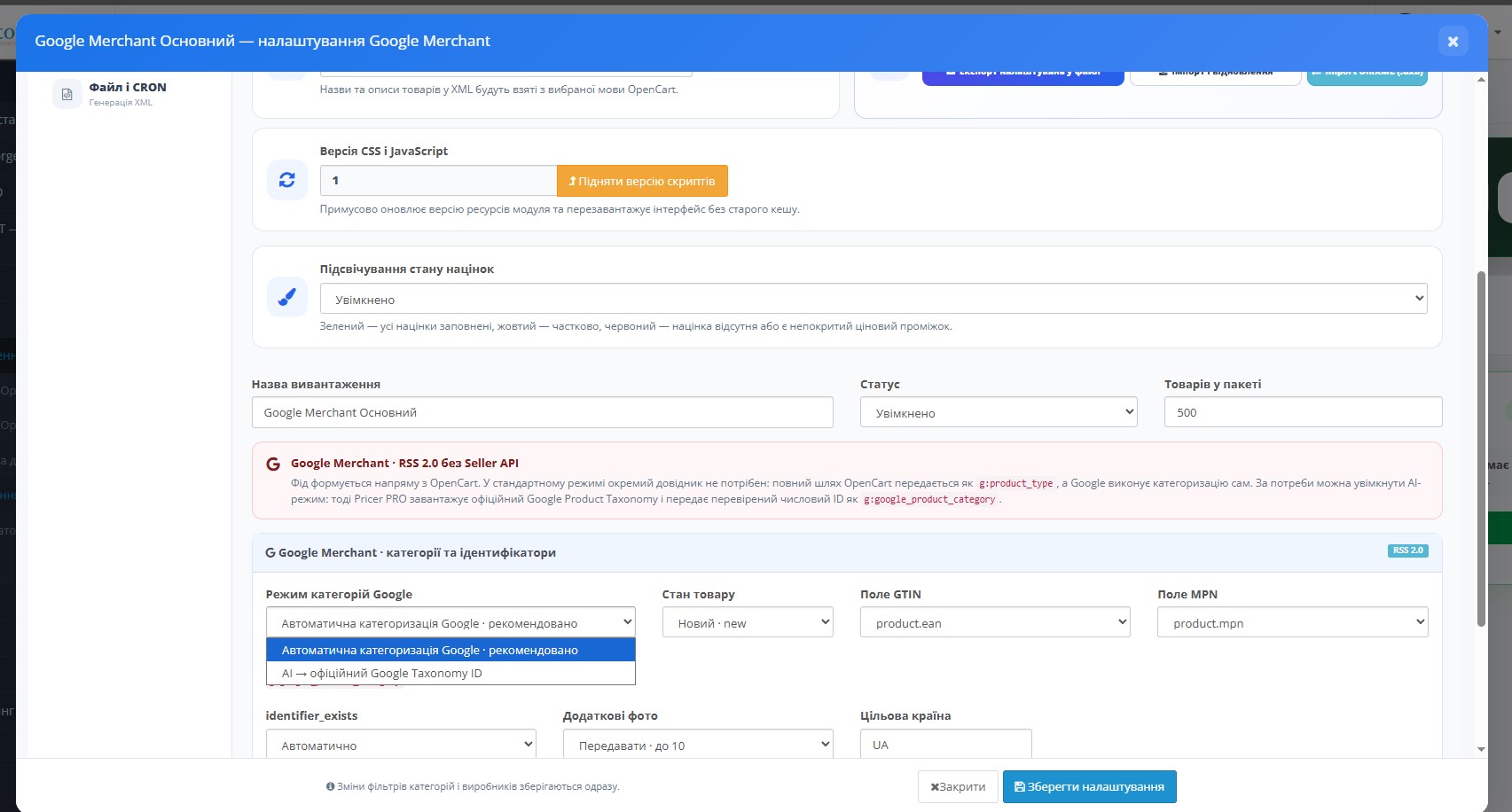The image size is (1512, 812).
Task: Open the Файл і CRON sidebar section
Action: (128, 93)
